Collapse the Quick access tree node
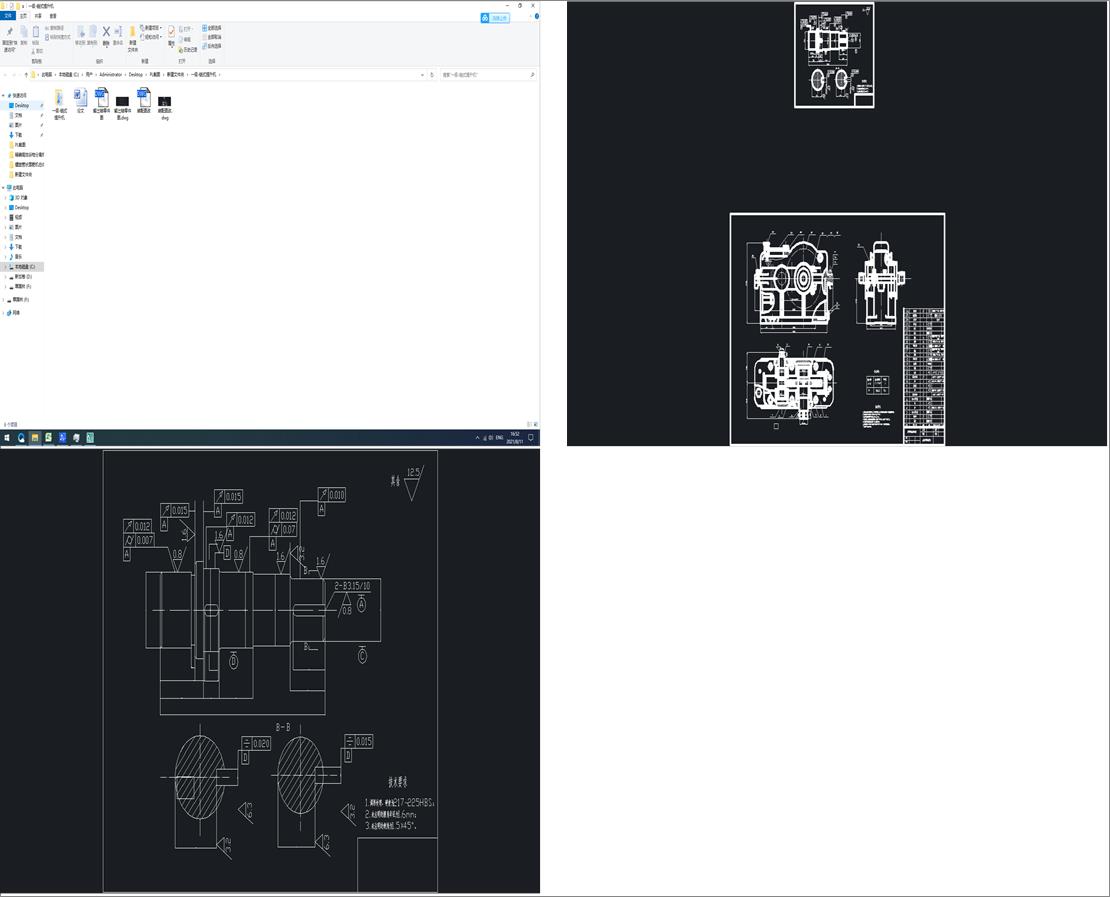Screen dimensions: 1110x897 4,96
